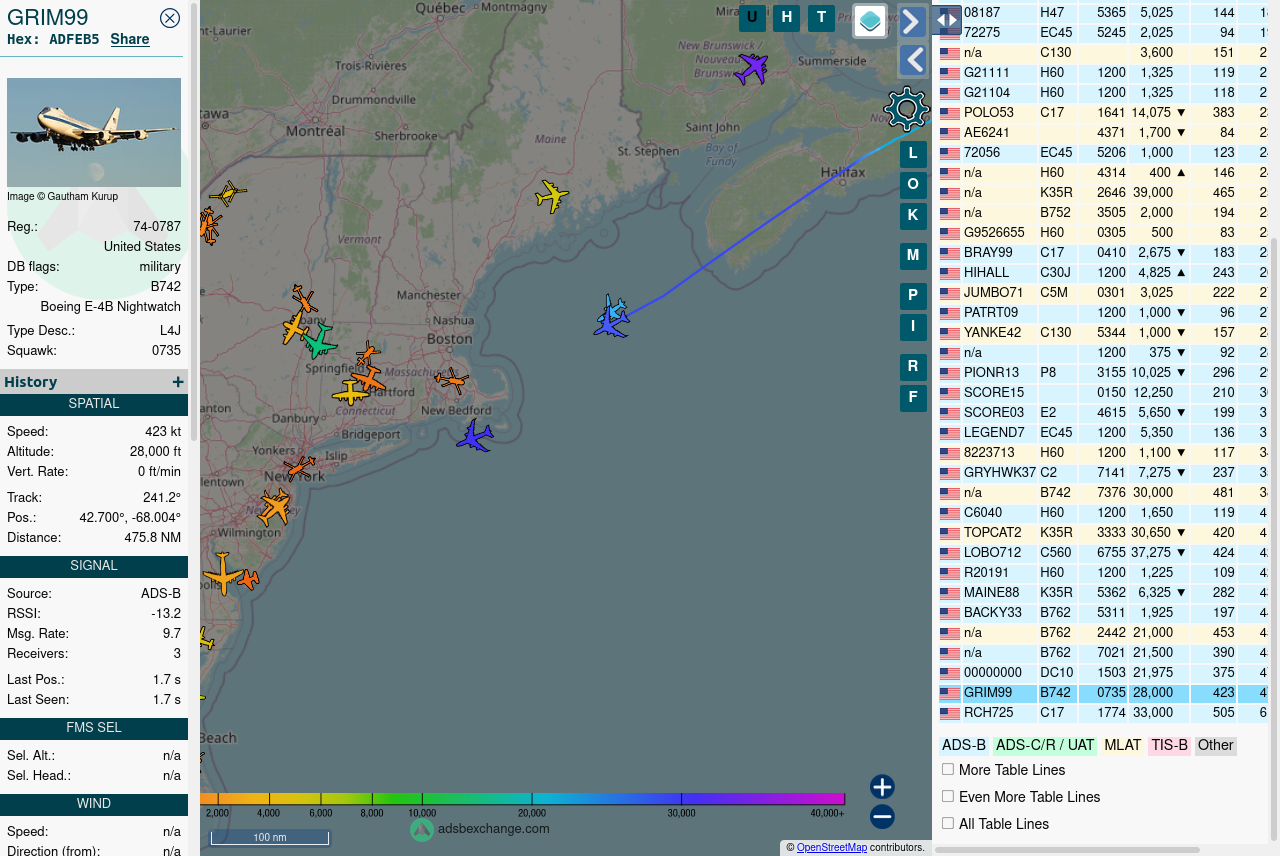Select the PIONR13 table row
This screenshot has height=856, width=1280.
point(1106,373)
